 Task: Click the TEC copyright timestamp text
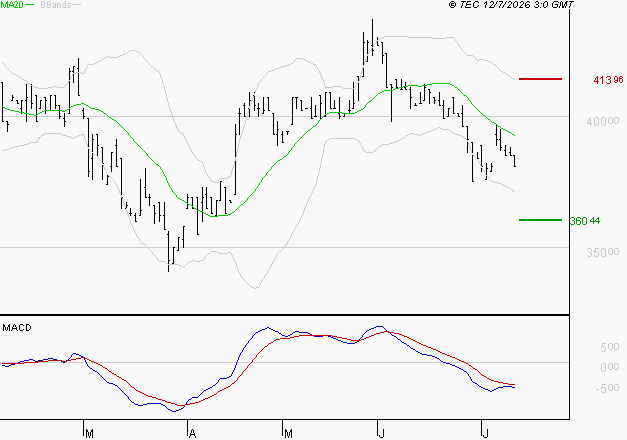pyautogui.click(x=511, y=4)
